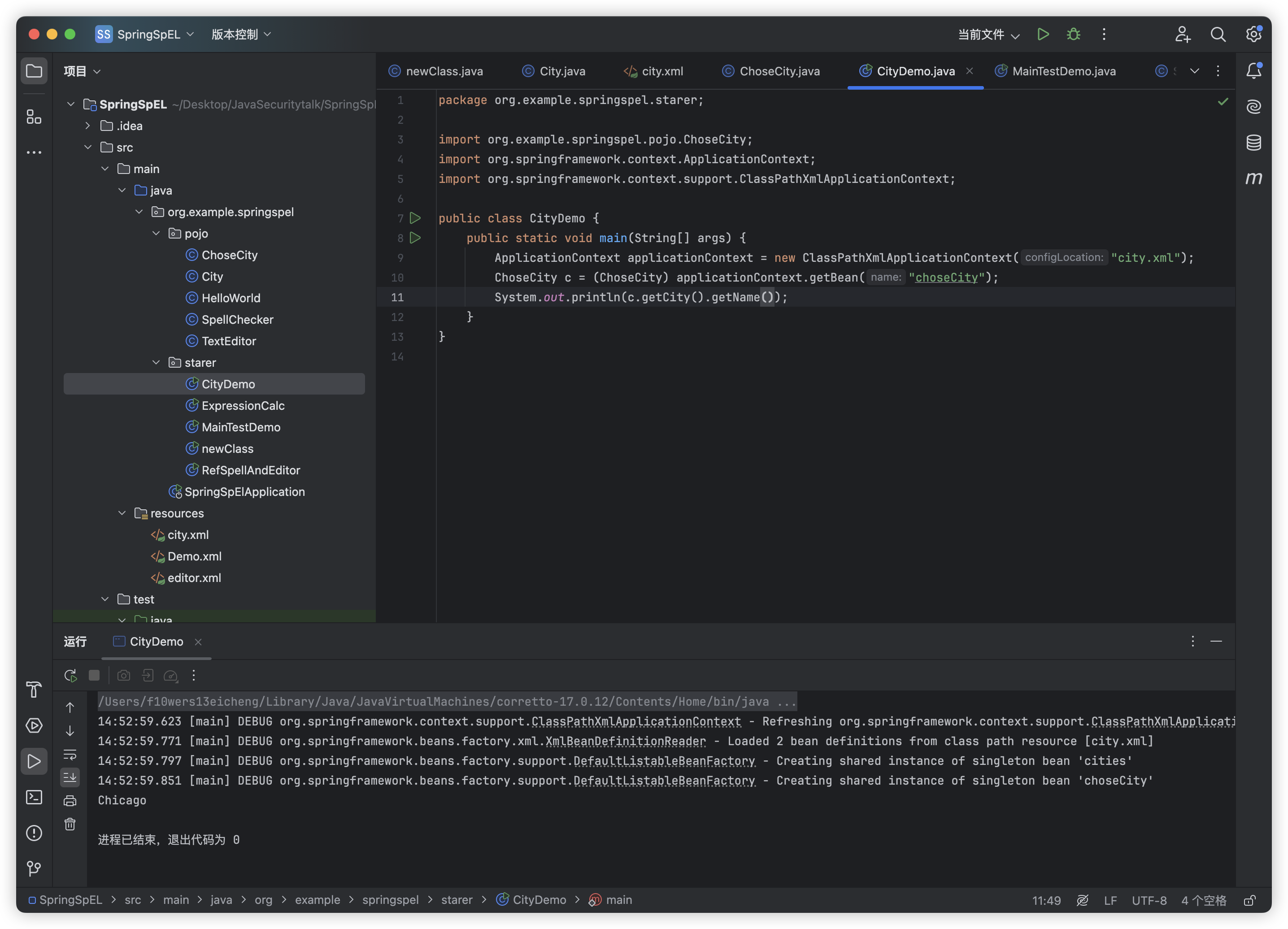Click the 11:49 caret position widget
The width and height of the screenshot is (1288, 929).
click(1046, 900)
